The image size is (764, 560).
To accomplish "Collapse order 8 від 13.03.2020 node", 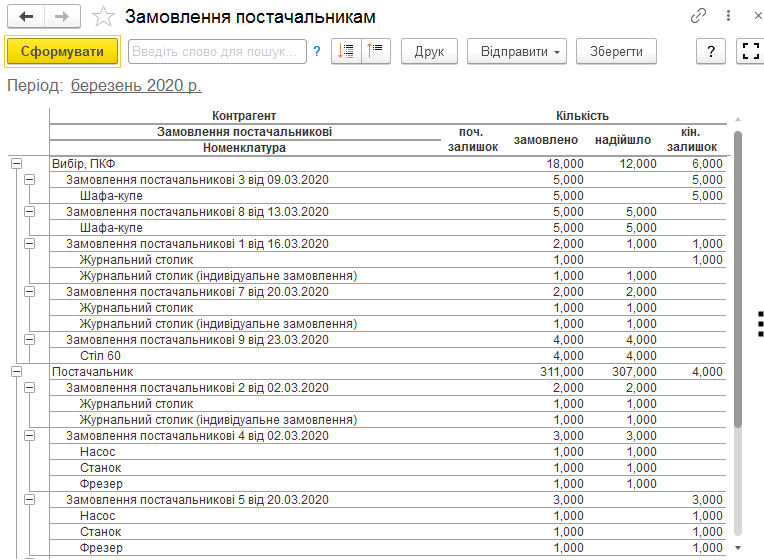I will (x=30, y=212).
